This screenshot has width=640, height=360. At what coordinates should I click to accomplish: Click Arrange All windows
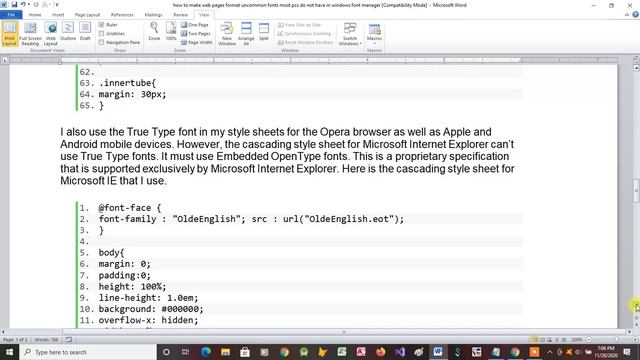246,34
